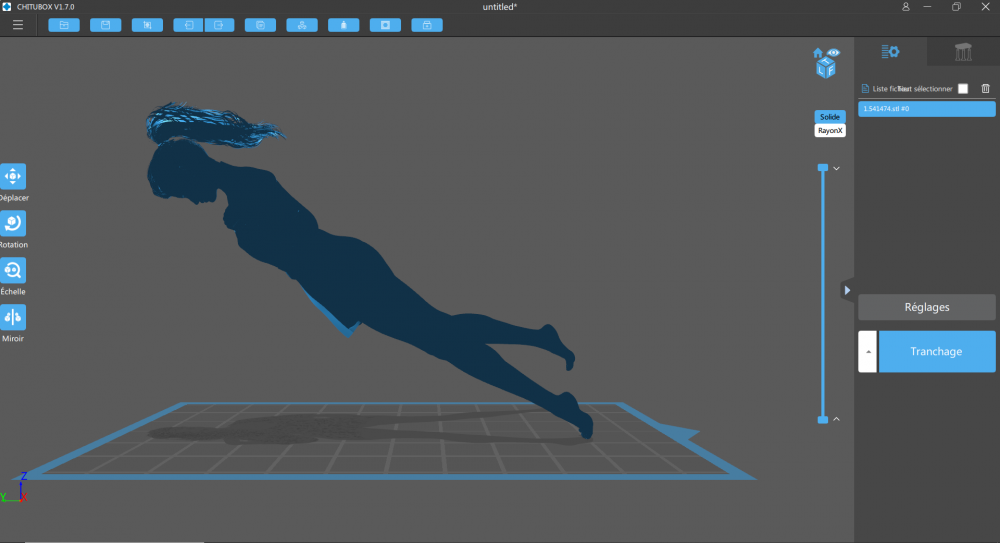Tick the Tout sélectionner checkbox
The width and height of the screenshot is (1000, 543).
(963, 89)
